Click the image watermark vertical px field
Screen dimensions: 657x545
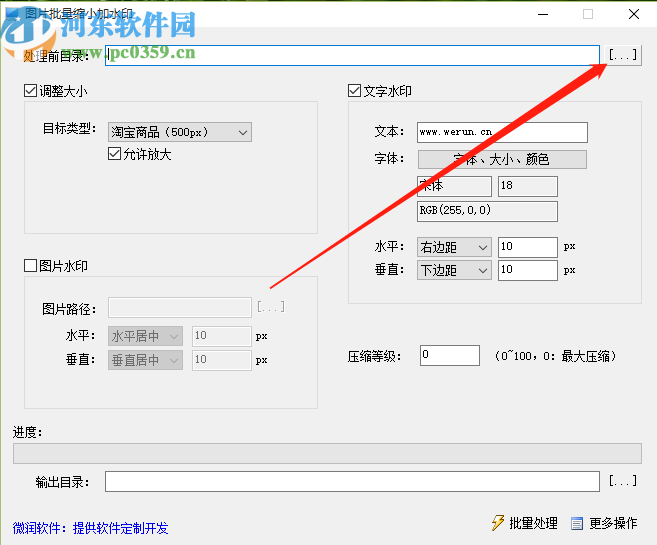tap(222, 360)
